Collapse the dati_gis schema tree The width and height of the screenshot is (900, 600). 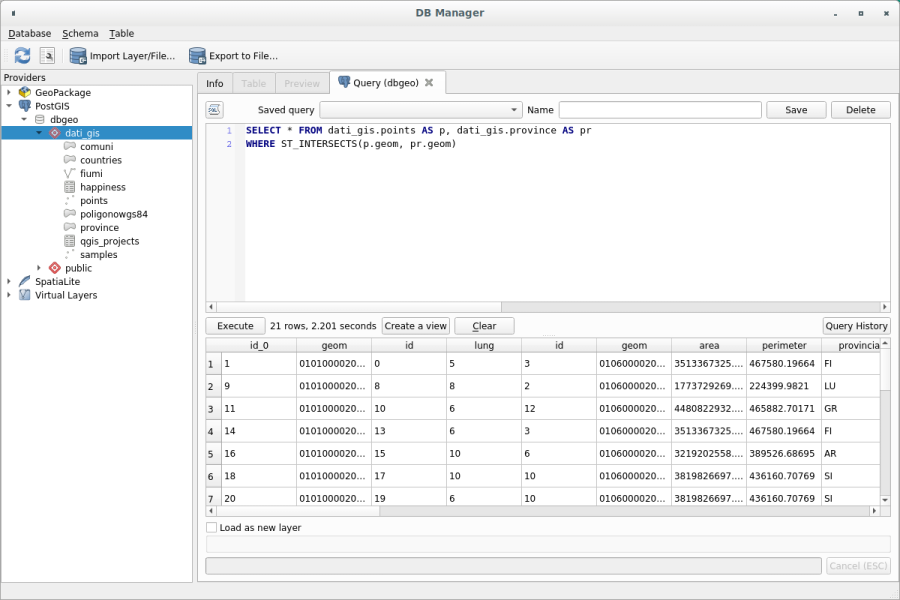(x=40, y=132)
